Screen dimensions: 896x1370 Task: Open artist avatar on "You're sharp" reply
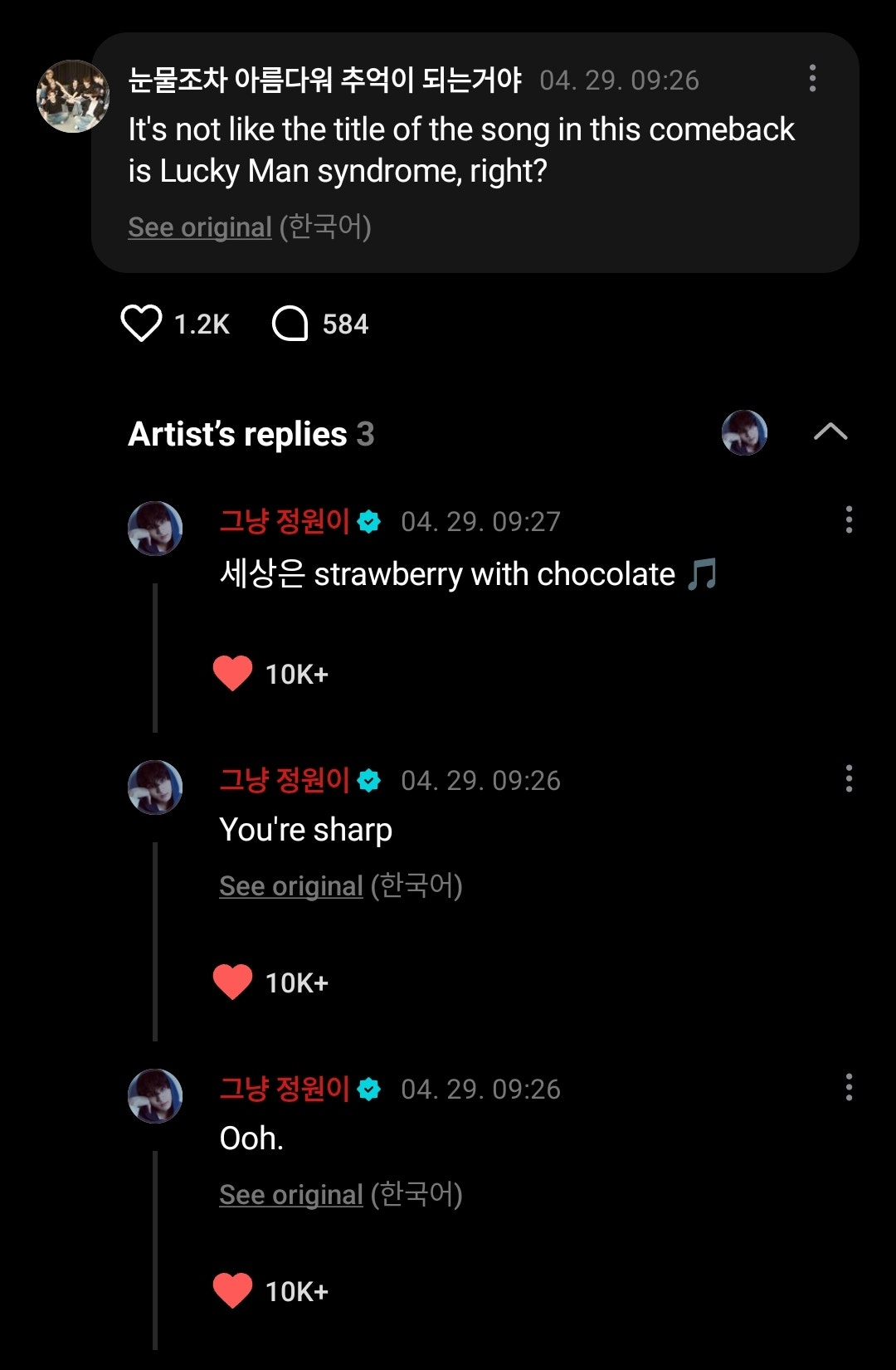pos(155,787)
